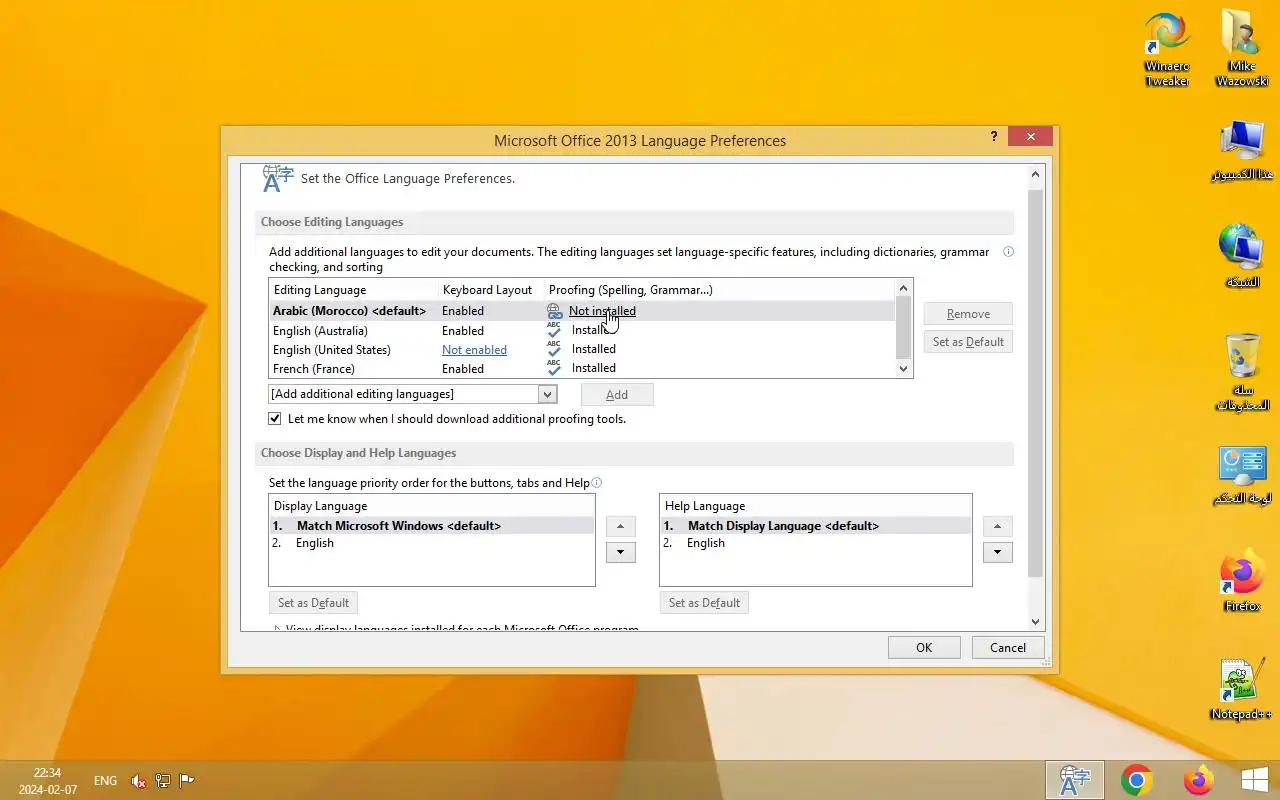The width and height of the screenshot is (1280, 800).
Task: Click proofing check icon for French (France)
Action: (554, 368)
